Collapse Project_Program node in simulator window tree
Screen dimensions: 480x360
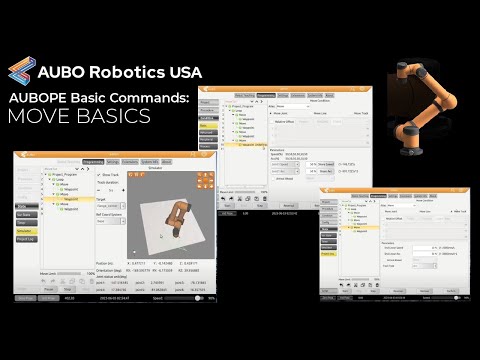pyautogui.click(x=46, y=174)
